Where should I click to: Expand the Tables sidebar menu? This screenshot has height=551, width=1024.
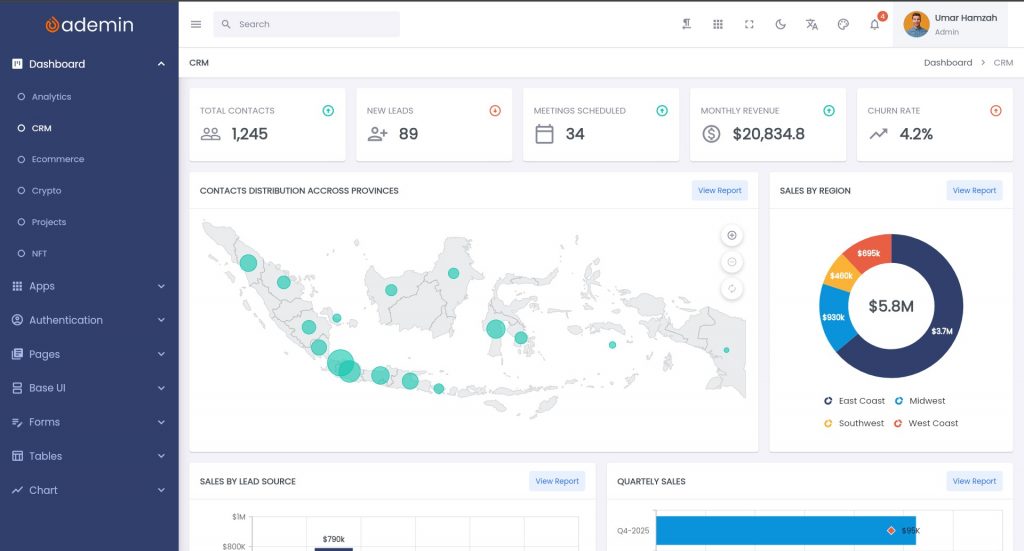(x=89, y=456)
